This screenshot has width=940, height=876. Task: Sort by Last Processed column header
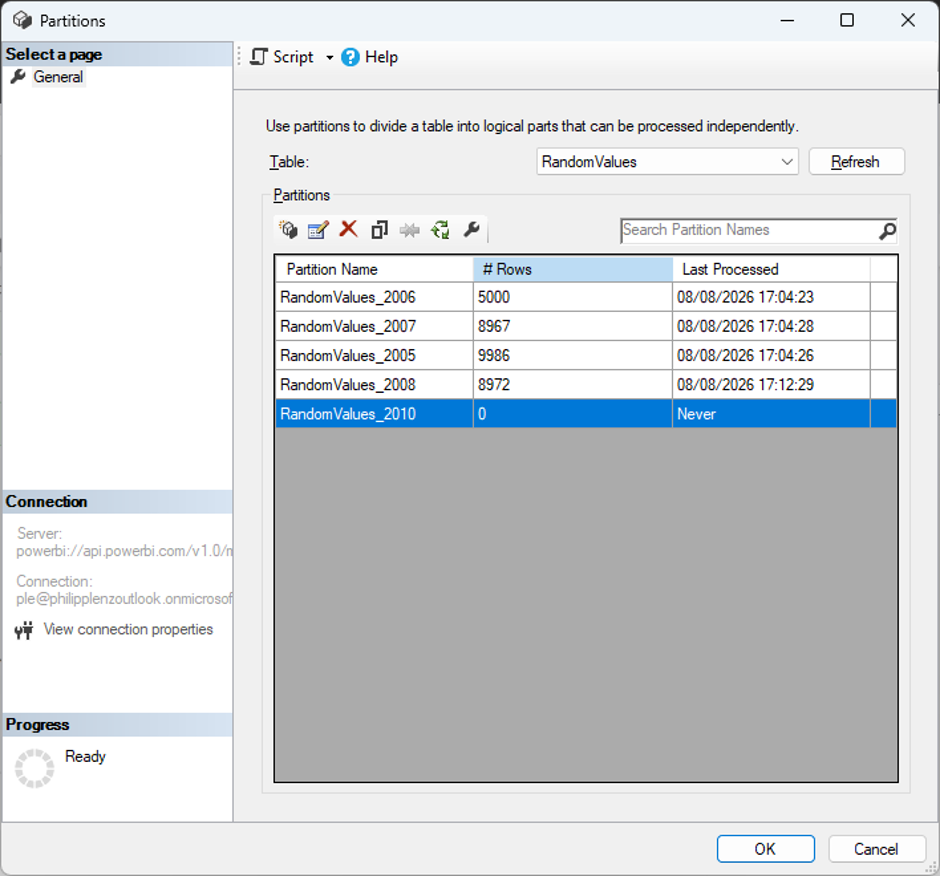click(x=771, y=269)
